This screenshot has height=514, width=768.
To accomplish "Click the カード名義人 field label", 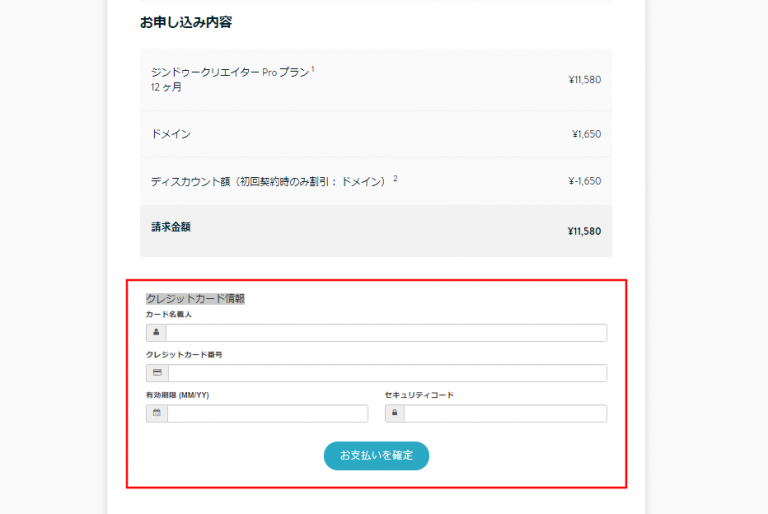I will [x=168, y=315].
